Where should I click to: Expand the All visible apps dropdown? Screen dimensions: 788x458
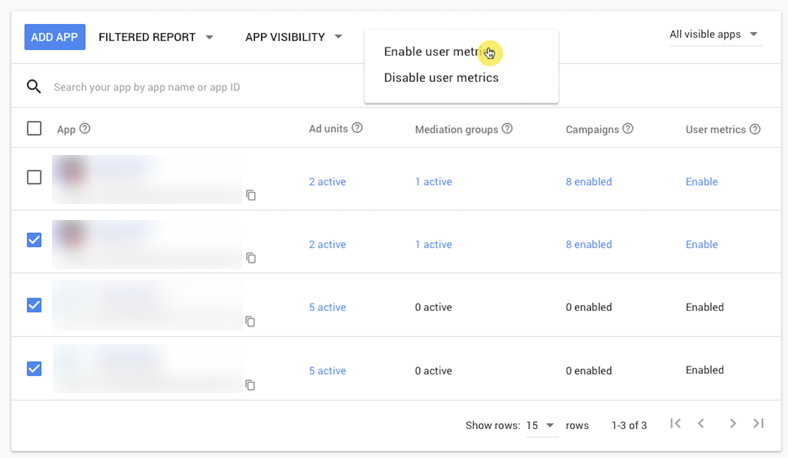pyautogui.click(x=714, y=34)
